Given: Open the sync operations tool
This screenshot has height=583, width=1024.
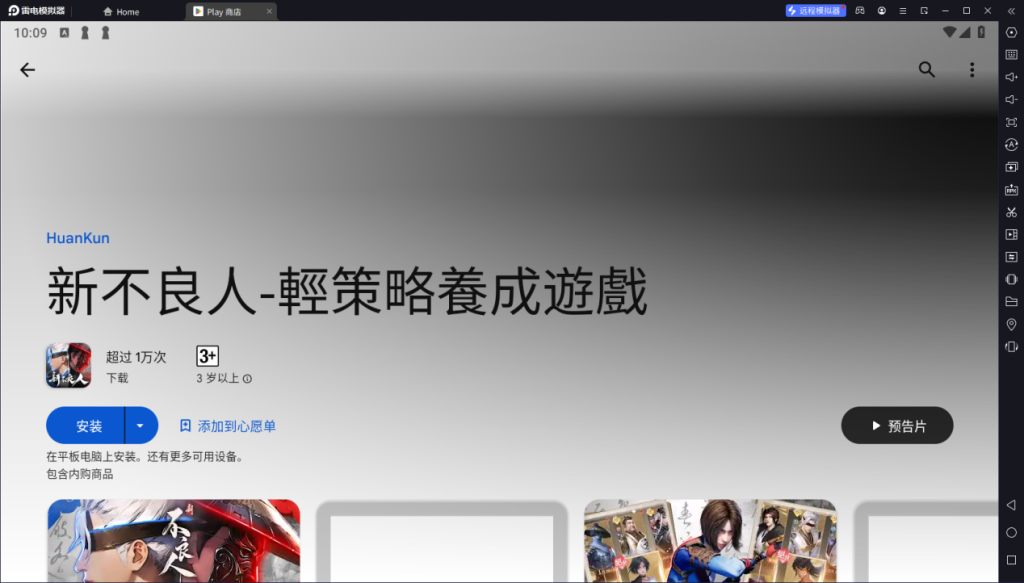Looking at the screenshot, I should point(1011,257).
